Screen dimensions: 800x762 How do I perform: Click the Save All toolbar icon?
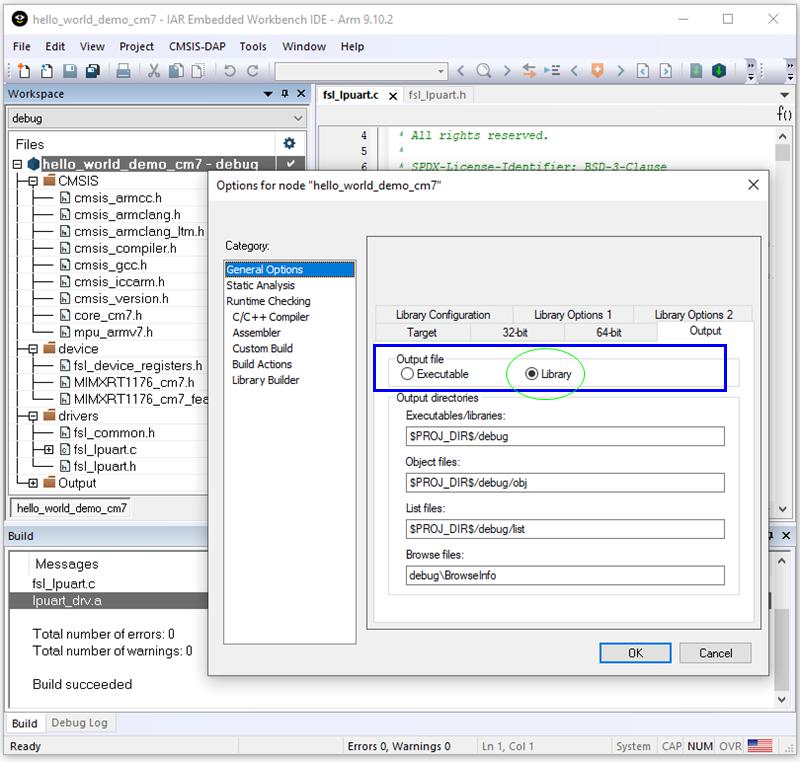click(x=92, y=71)
